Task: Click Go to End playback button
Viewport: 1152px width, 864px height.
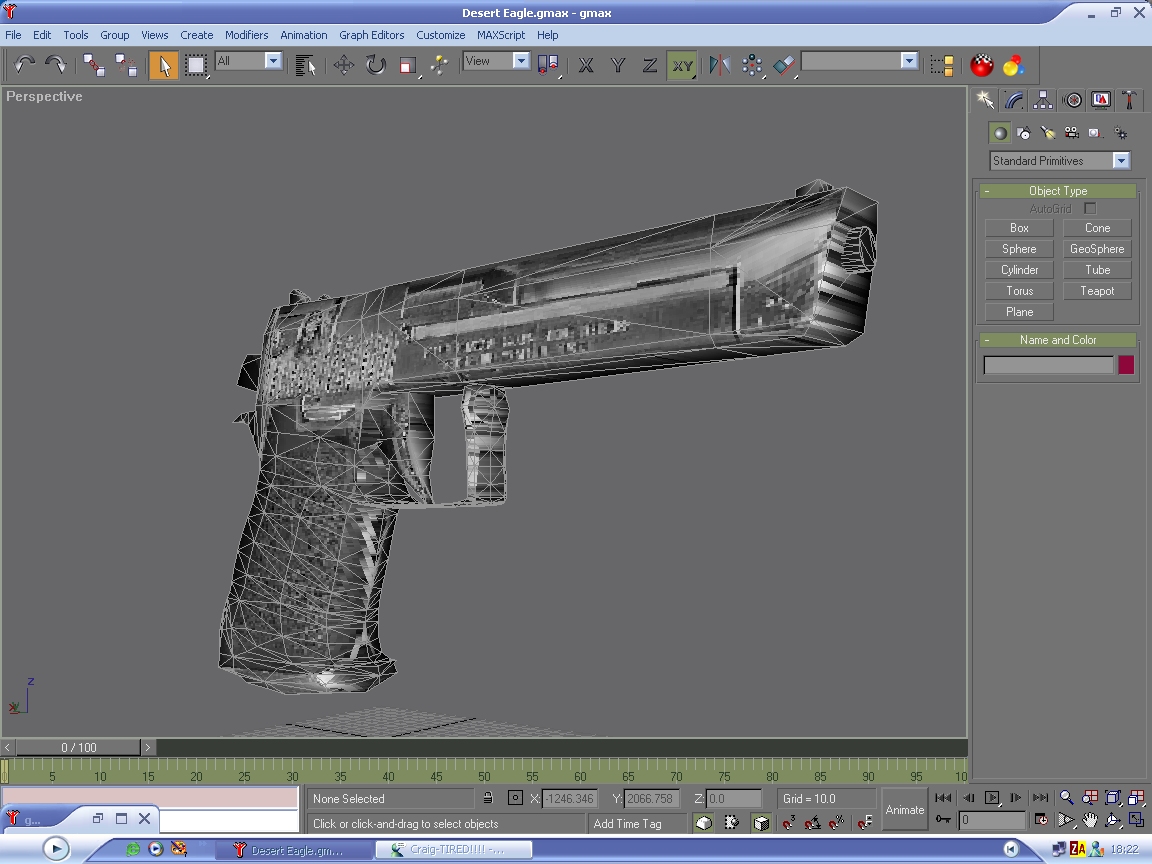Action: (x=1040, y=798)
